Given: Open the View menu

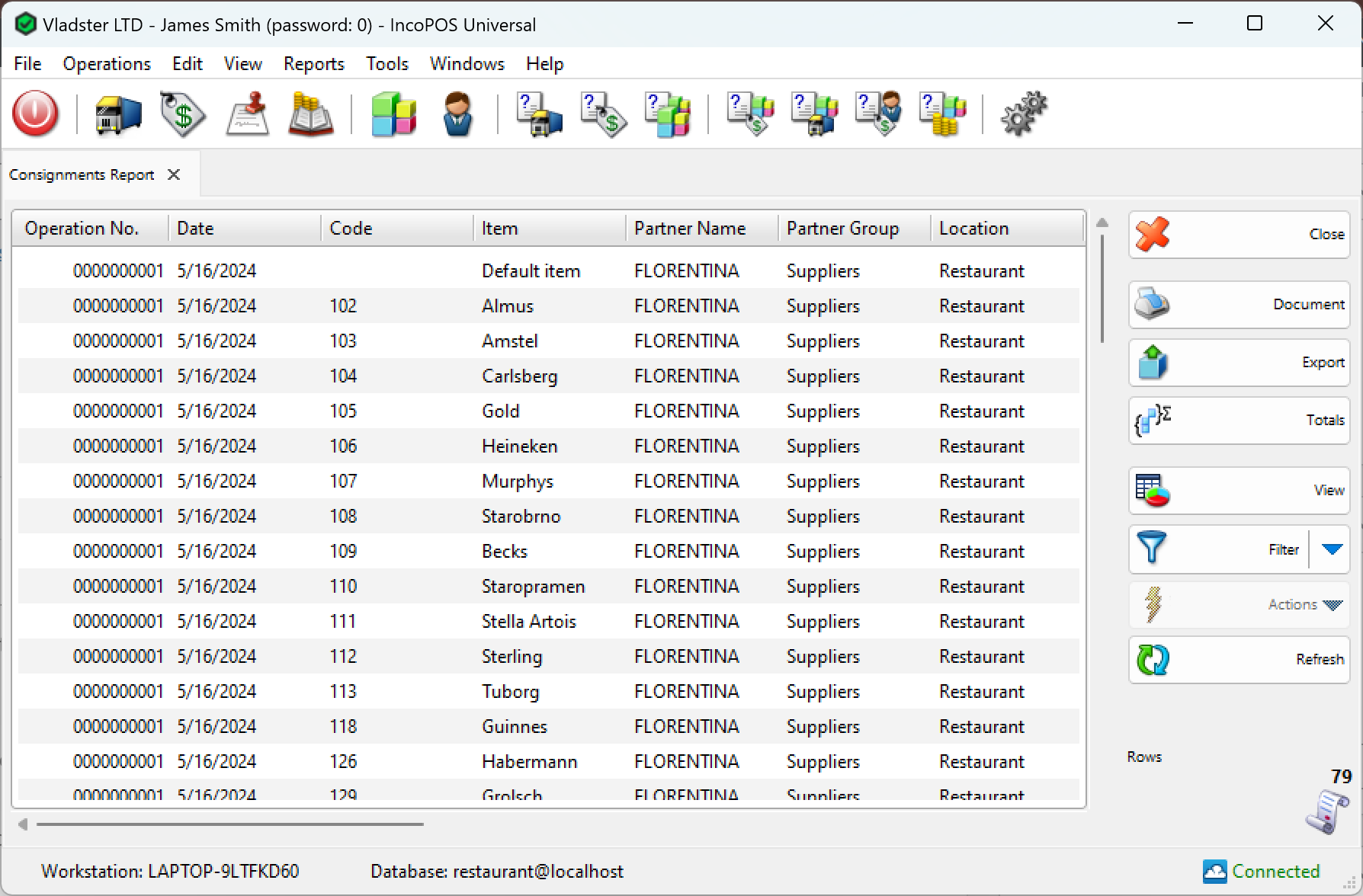Looking at the screenshot, I should pyautogui.click(x=242, y=64).
